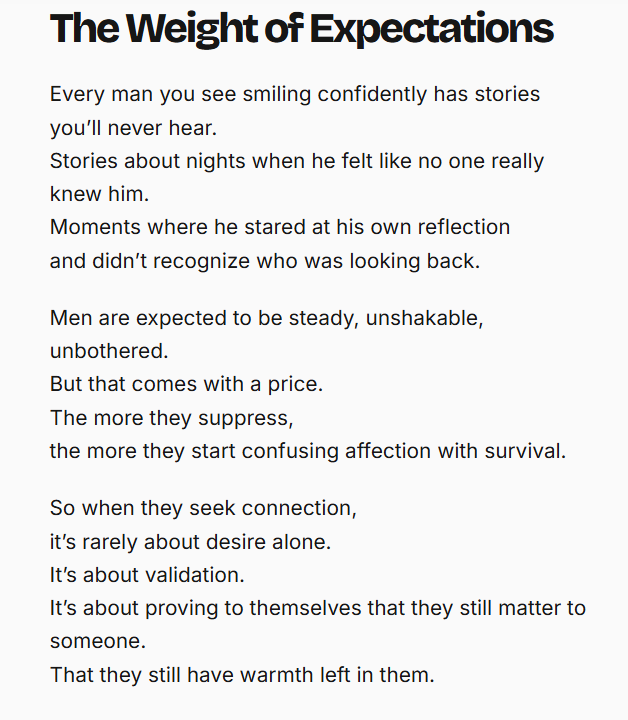Click the line "So when they seek connection,"
This screenshot has height=720, width=628.
tap(203, 508)
